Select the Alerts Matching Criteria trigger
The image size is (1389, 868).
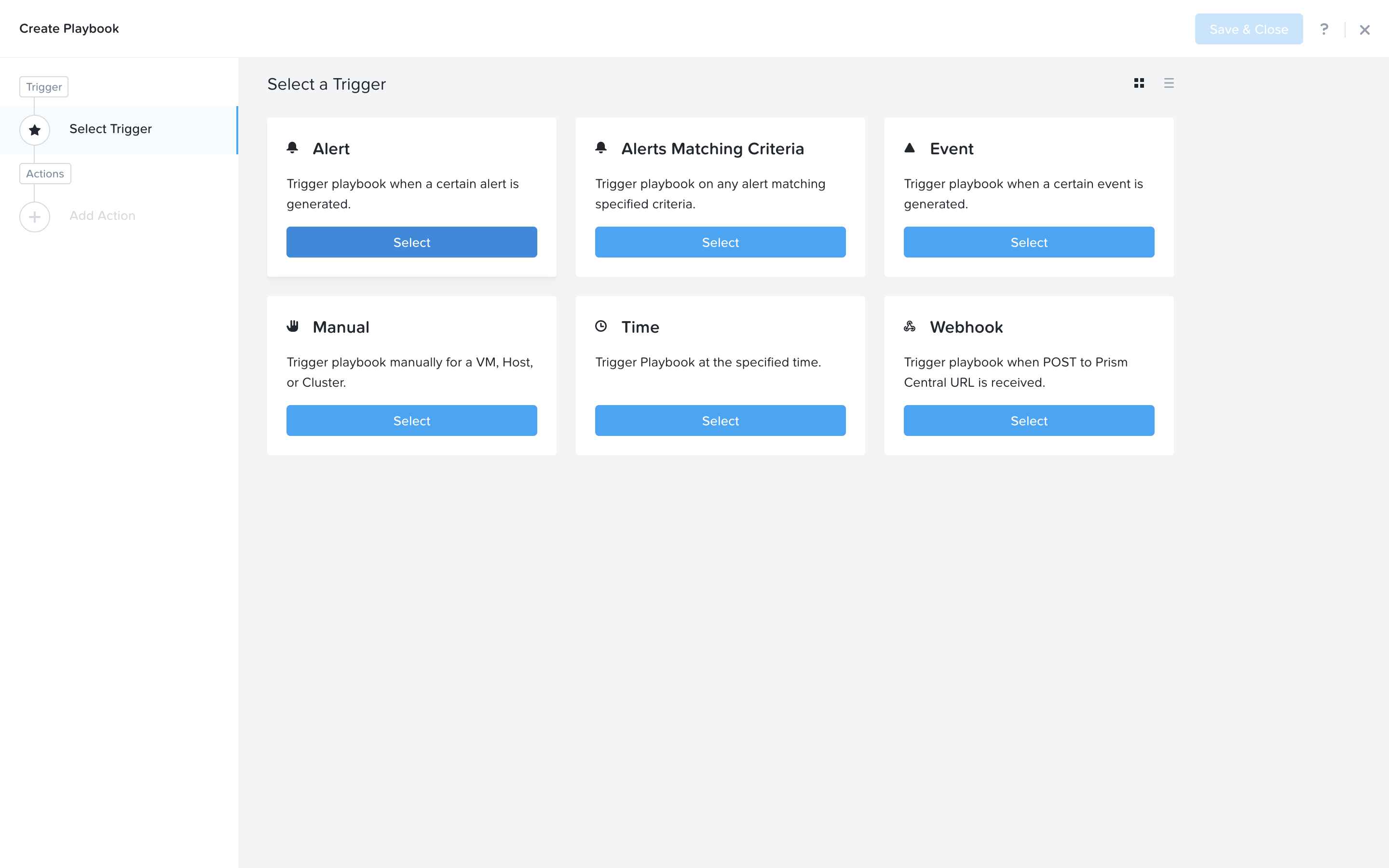click(x=721, y=242)
